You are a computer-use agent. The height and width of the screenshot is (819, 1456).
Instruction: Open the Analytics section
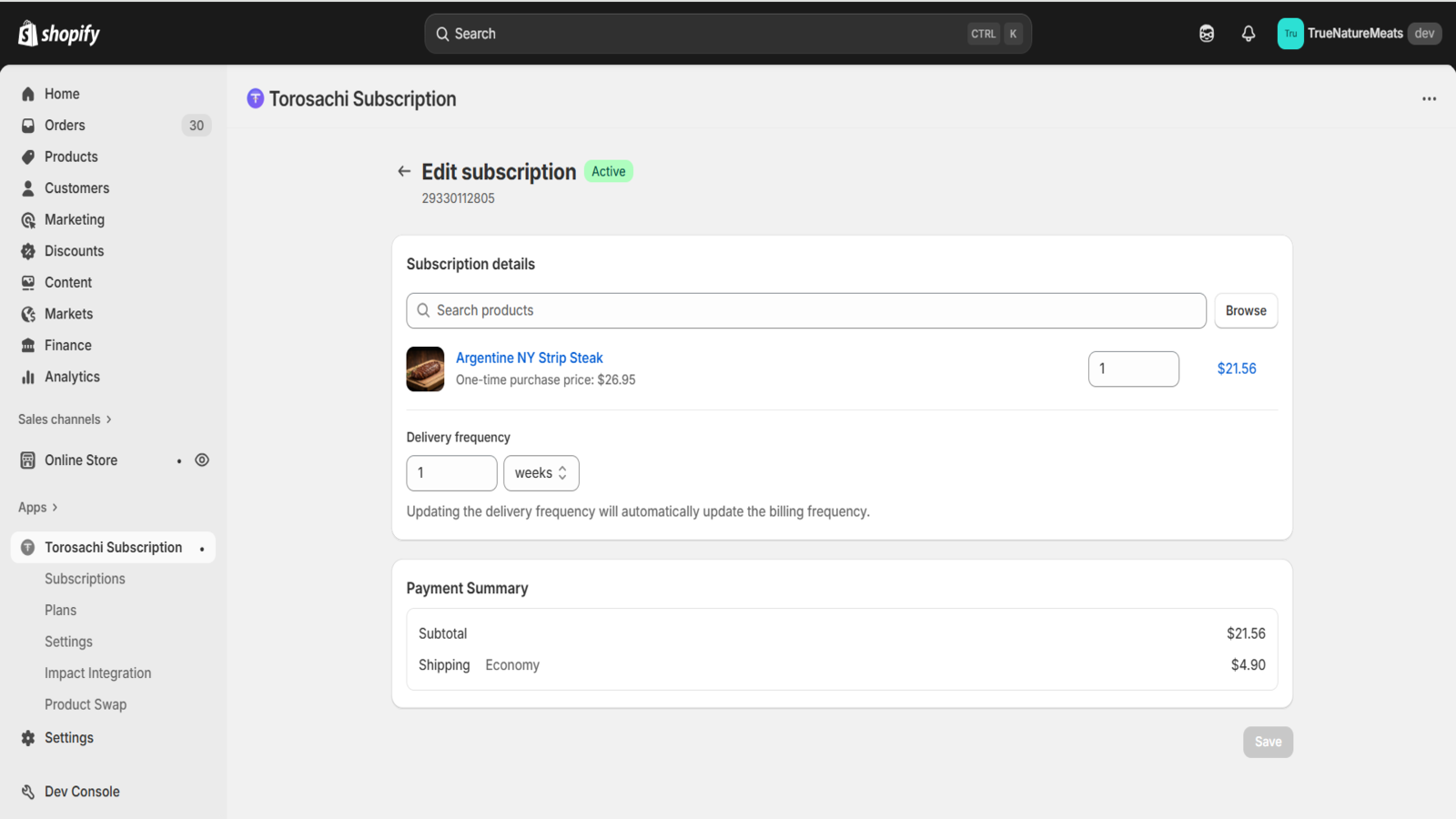coord(72,377)
